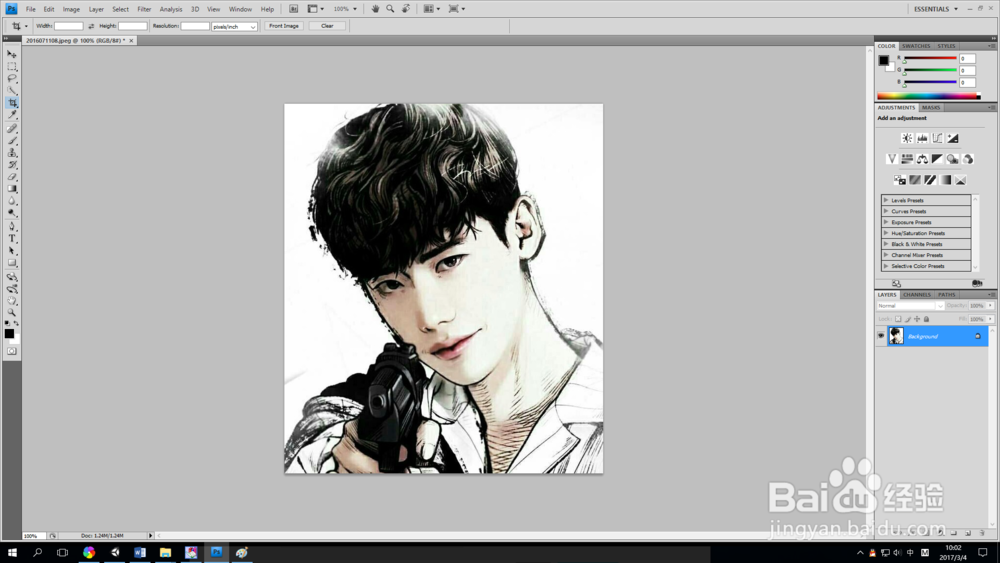Viewport: 1000px width, 563px height.
Task: Select the Hand tool in toolbox
Action: click(x=12, y=301)
